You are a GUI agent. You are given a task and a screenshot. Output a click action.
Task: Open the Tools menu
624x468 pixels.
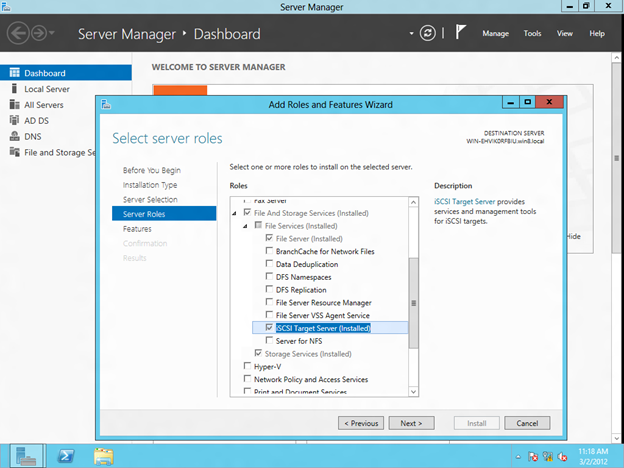tap(532, 33)
